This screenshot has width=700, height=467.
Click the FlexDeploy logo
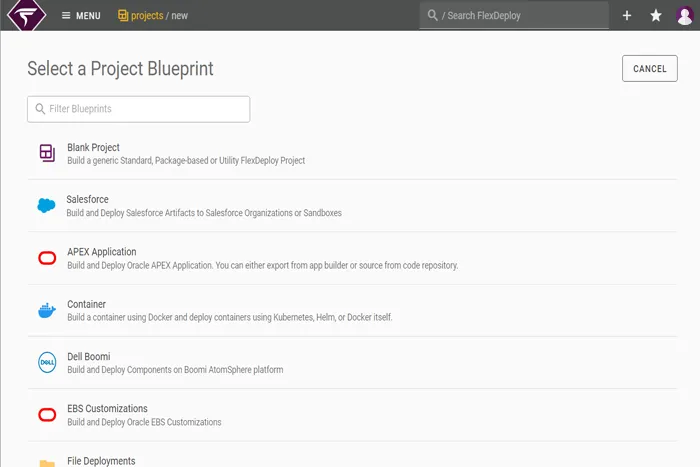26,15
